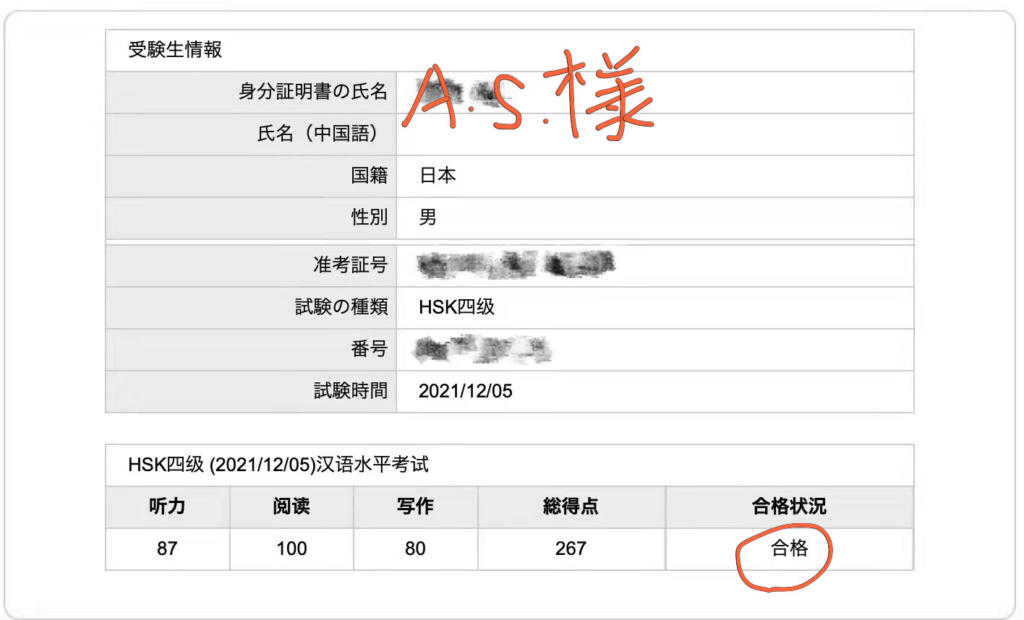
Task: Click the 日本 nationality value
Action: 438,176
